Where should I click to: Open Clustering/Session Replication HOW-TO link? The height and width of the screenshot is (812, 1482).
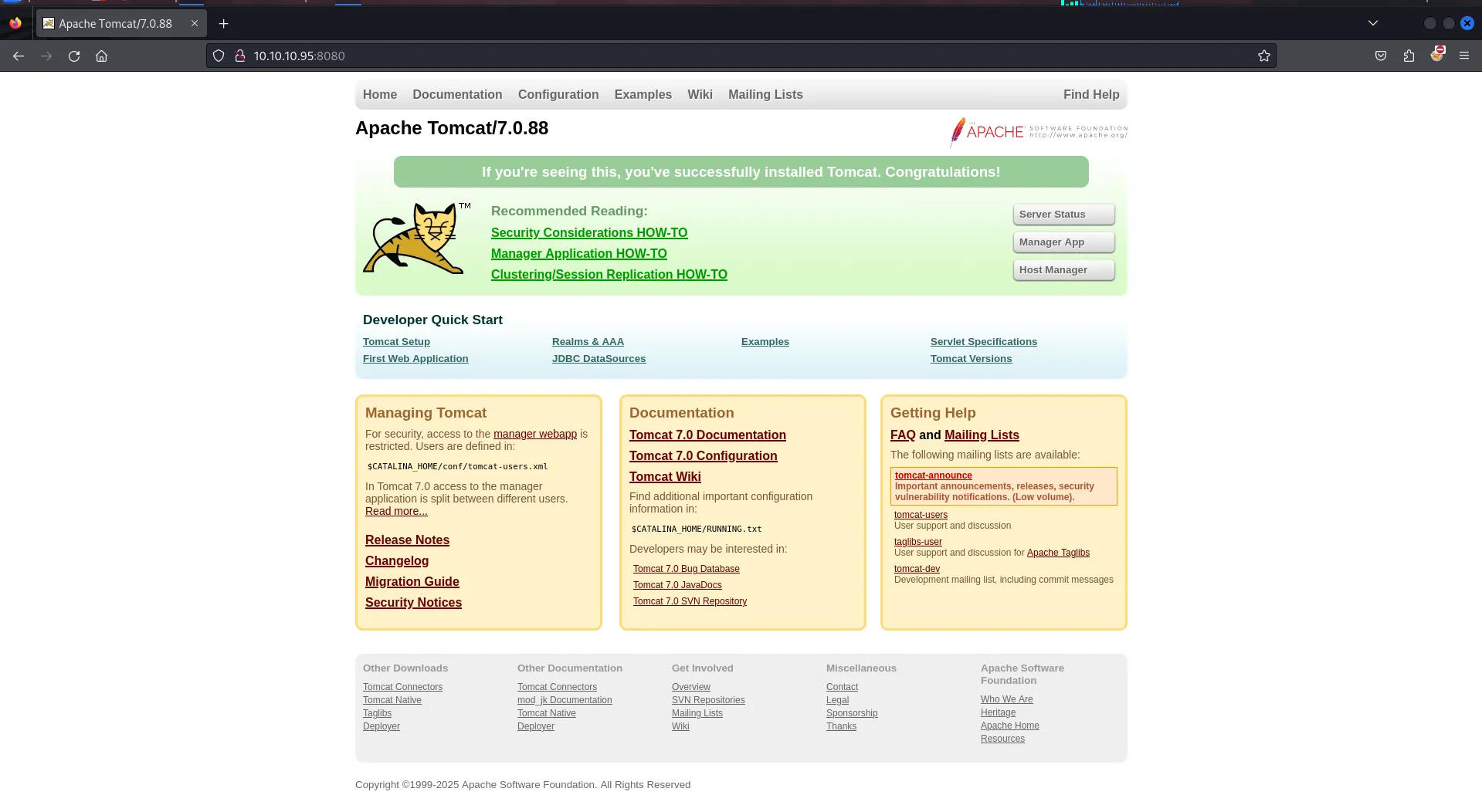pyautogui.click(x=609, y=274)
